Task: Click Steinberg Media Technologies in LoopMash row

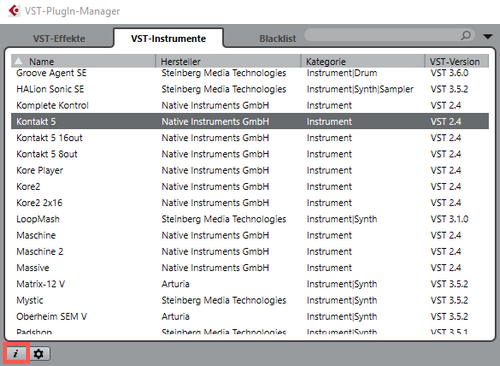Action: (224, 219)
